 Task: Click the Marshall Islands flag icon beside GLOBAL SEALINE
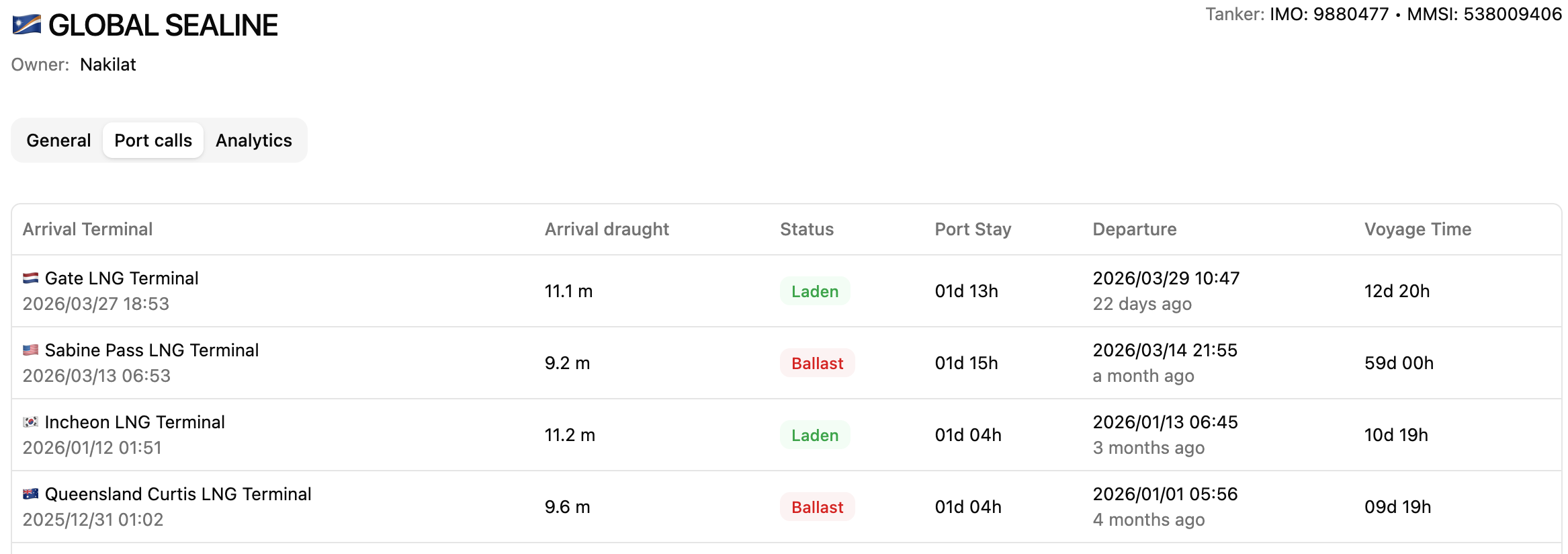tap(27, 26)
